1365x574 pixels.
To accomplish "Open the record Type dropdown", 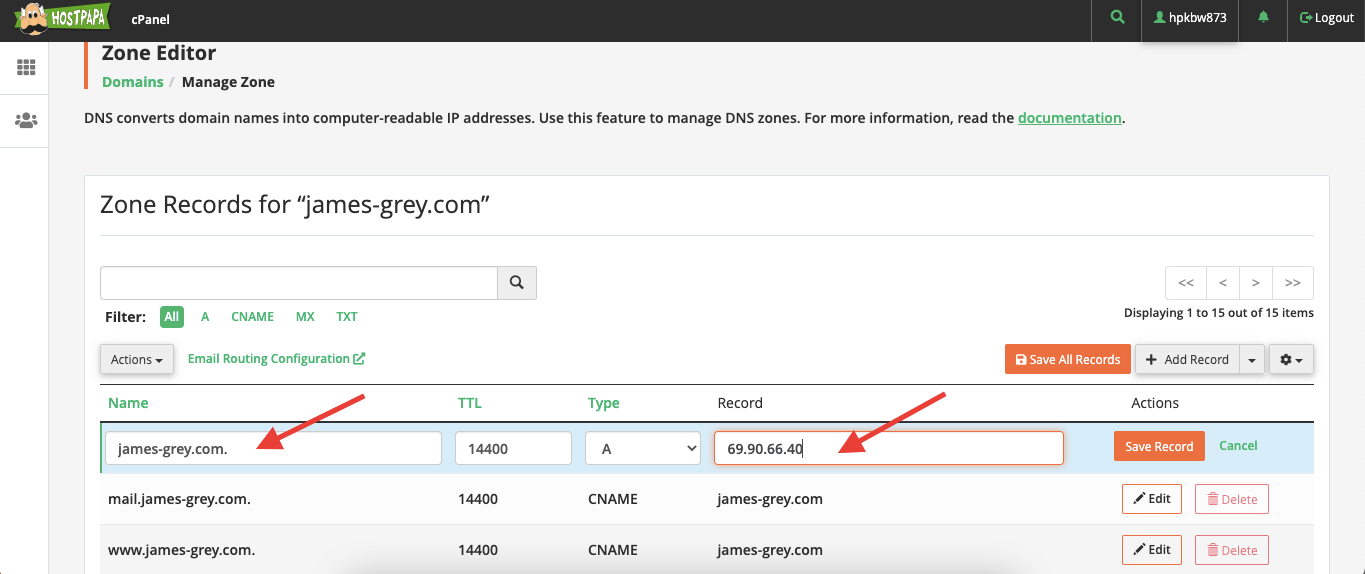I will click(643, 448).
